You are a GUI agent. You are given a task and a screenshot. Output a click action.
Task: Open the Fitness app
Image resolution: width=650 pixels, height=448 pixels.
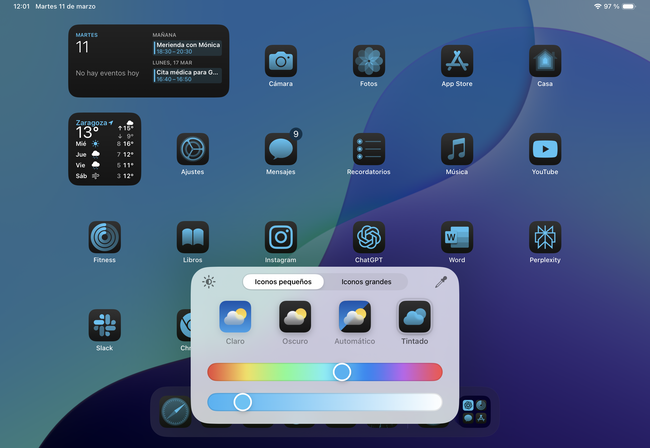(104, 237)
